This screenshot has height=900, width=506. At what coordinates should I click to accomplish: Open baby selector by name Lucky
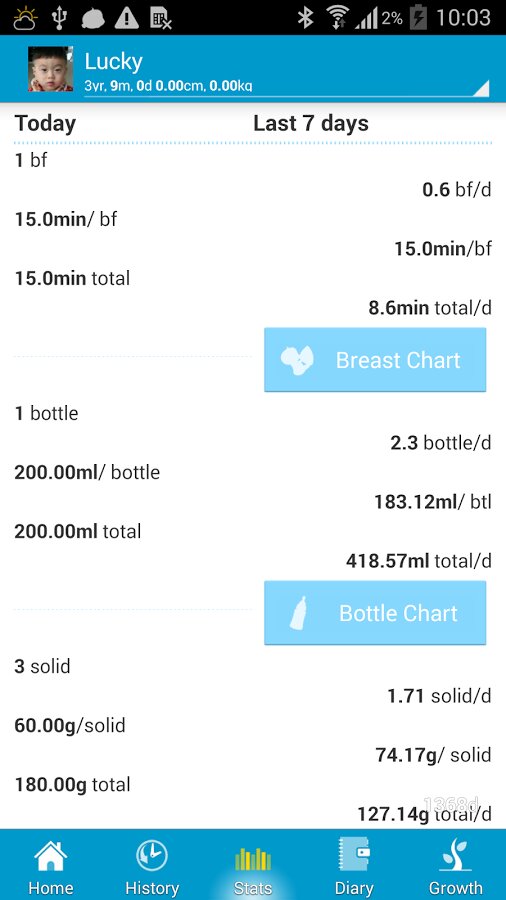pos(114,61)
